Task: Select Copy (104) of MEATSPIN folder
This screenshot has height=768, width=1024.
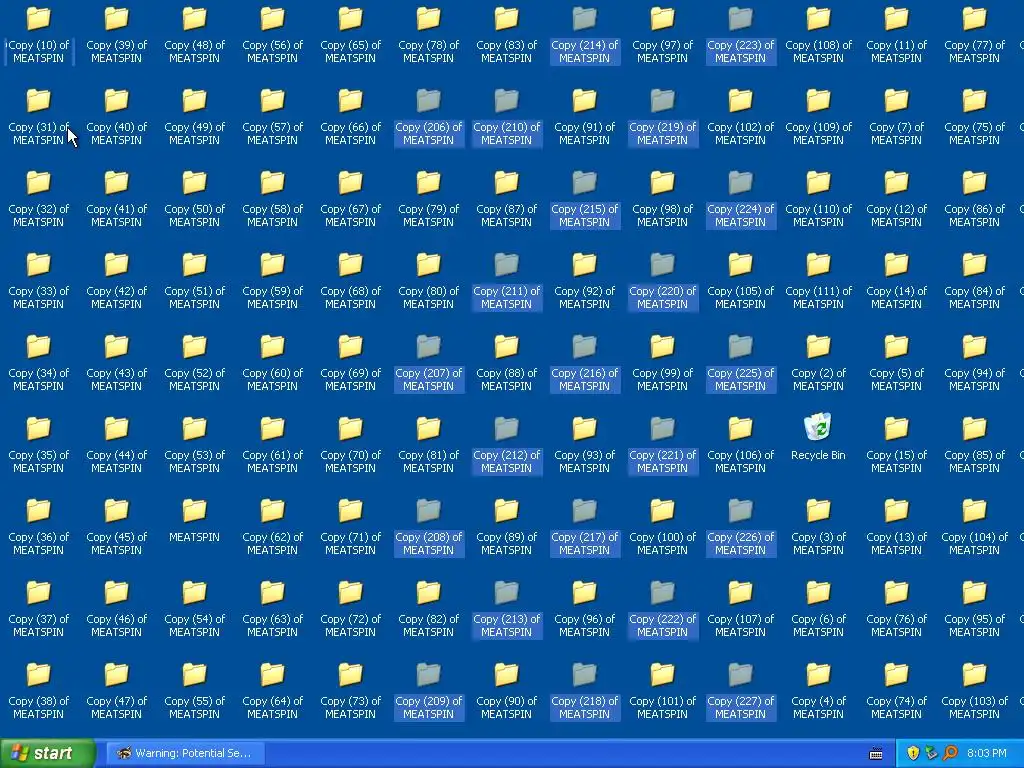Action: pos(974,526)
